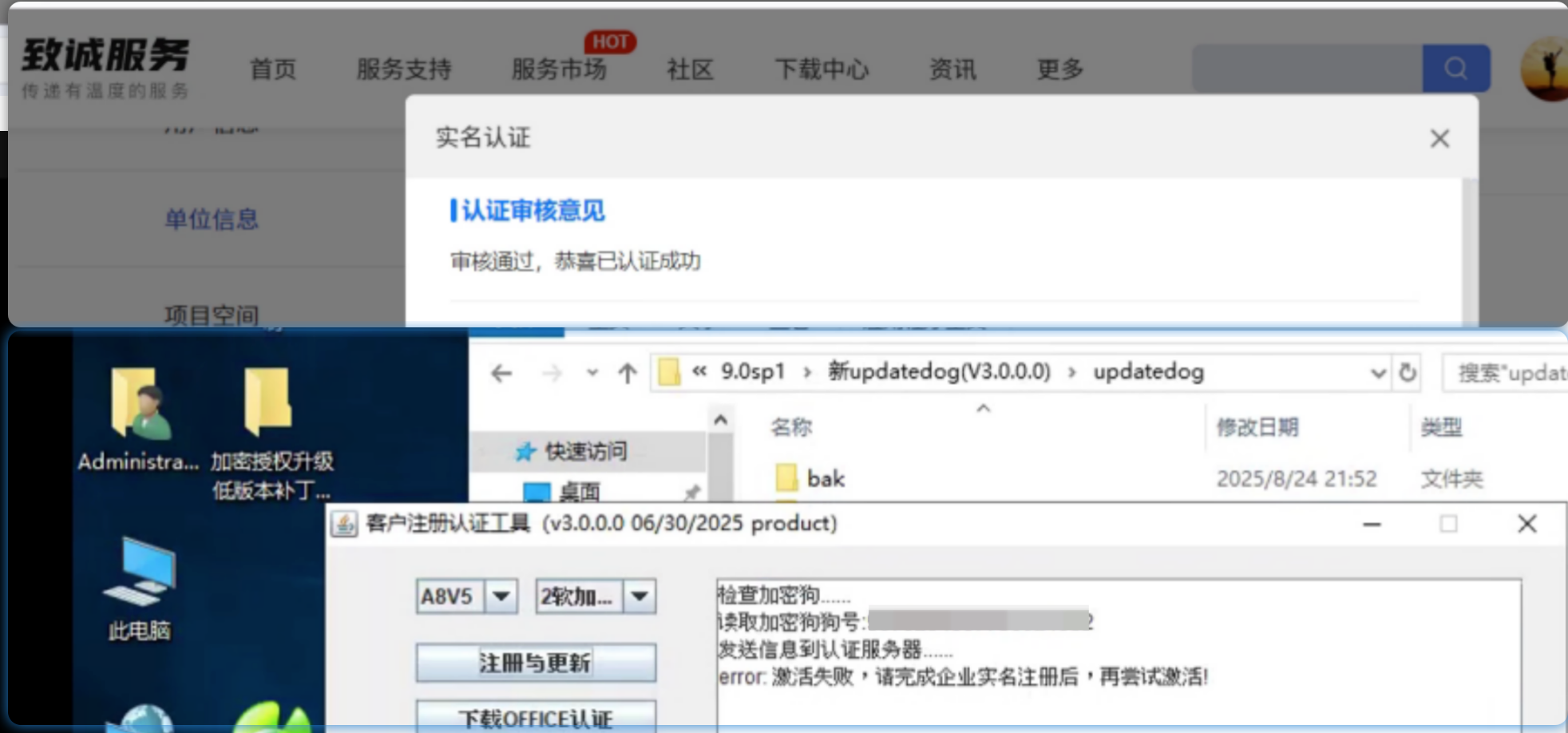Click the website search input field
Screen dimensions: 1568x733
1308,69
